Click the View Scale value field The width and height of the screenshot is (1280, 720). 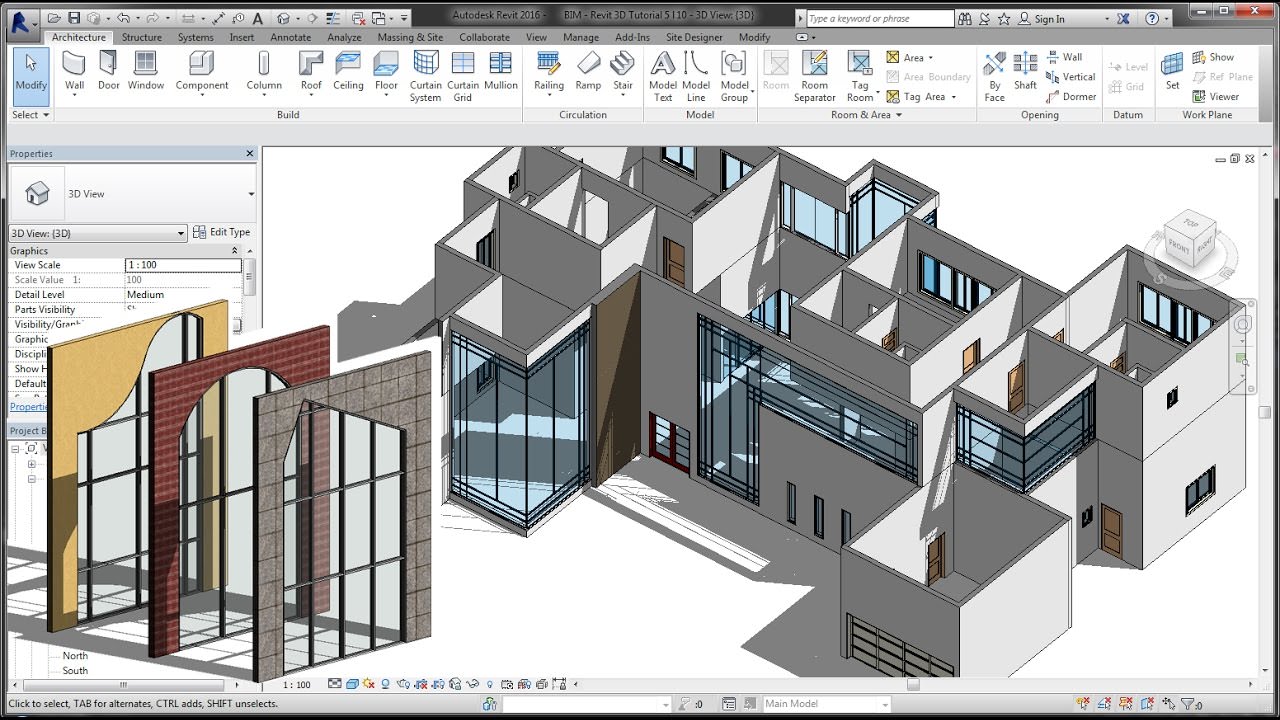point(183,265)
